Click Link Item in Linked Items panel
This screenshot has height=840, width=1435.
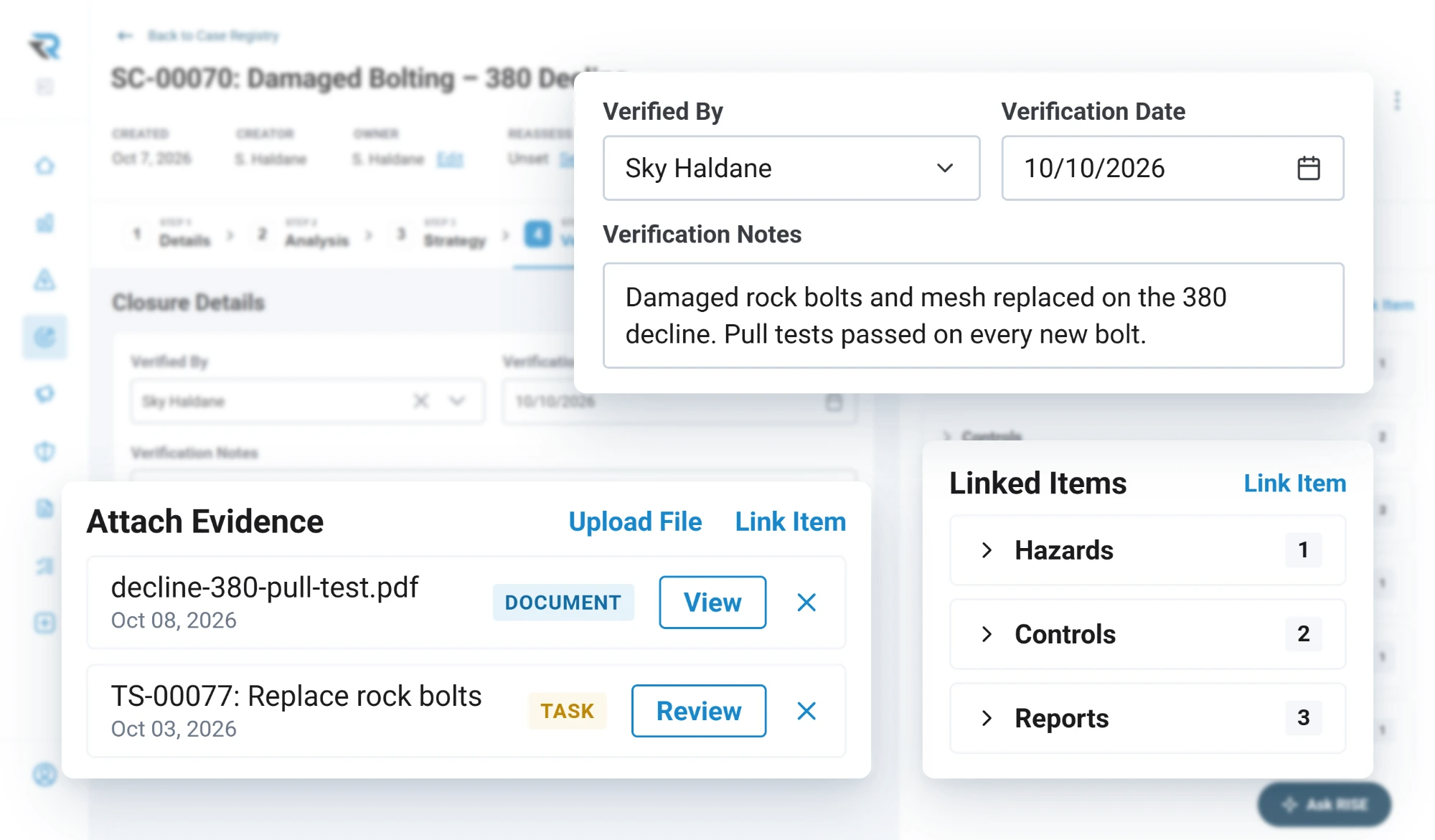click(x=1294, y=483)
